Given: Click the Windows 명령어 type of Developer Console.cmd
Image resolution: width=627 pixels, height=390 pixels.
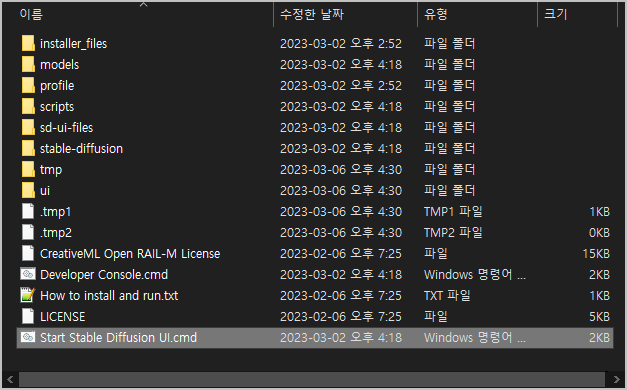Looking at the screenshot, I should click(475, 274).
